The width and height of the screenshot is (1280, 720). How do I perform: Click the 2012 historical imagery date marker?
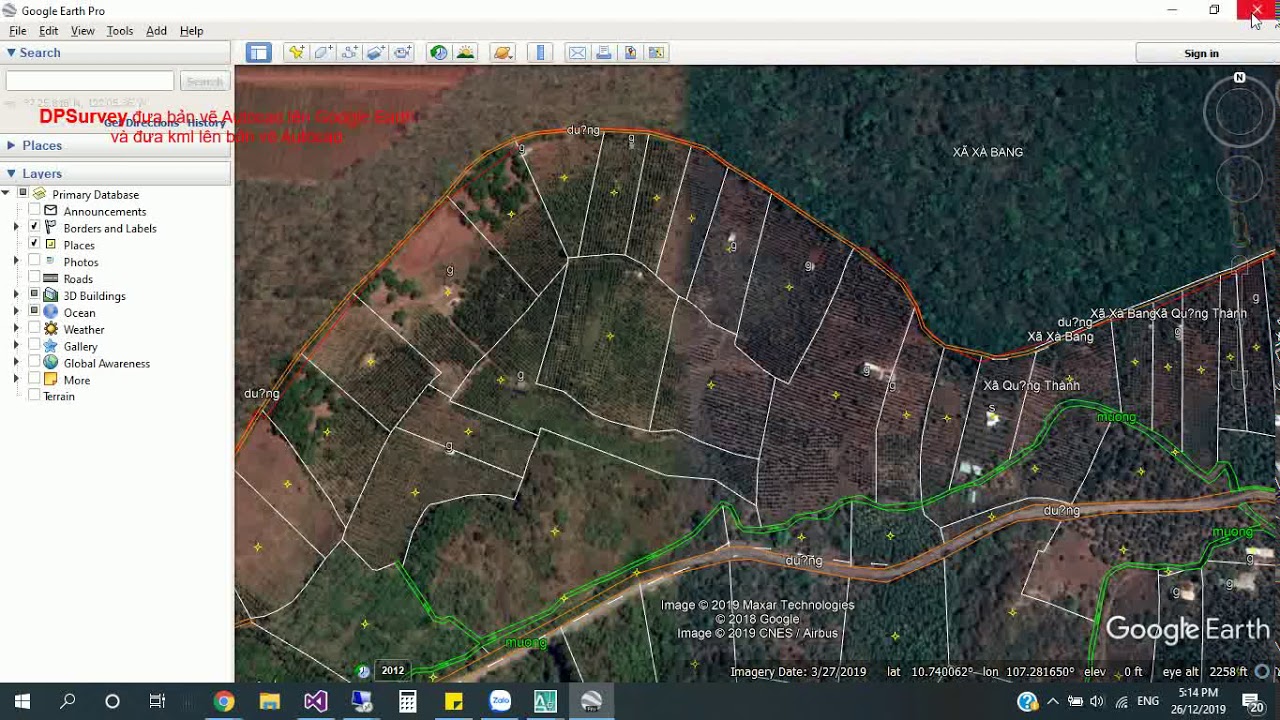coord(392,671)
